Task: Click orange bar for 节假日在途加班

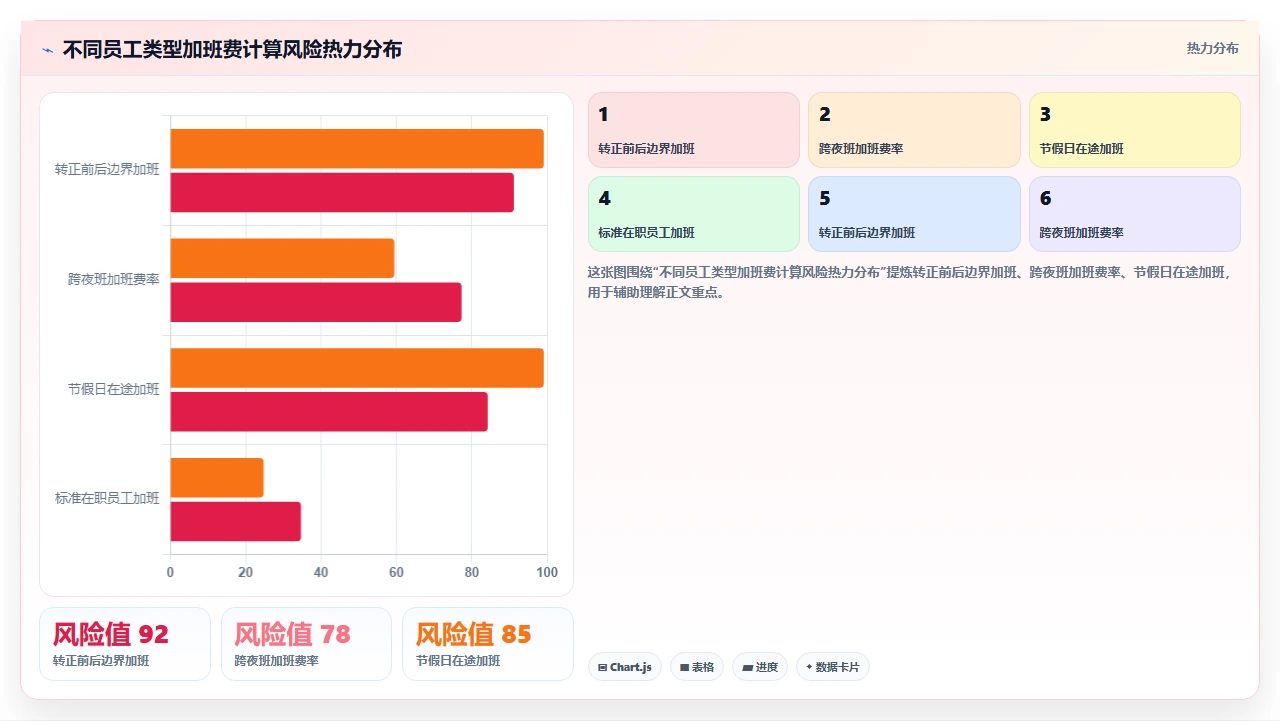Action: pos(357,368)
